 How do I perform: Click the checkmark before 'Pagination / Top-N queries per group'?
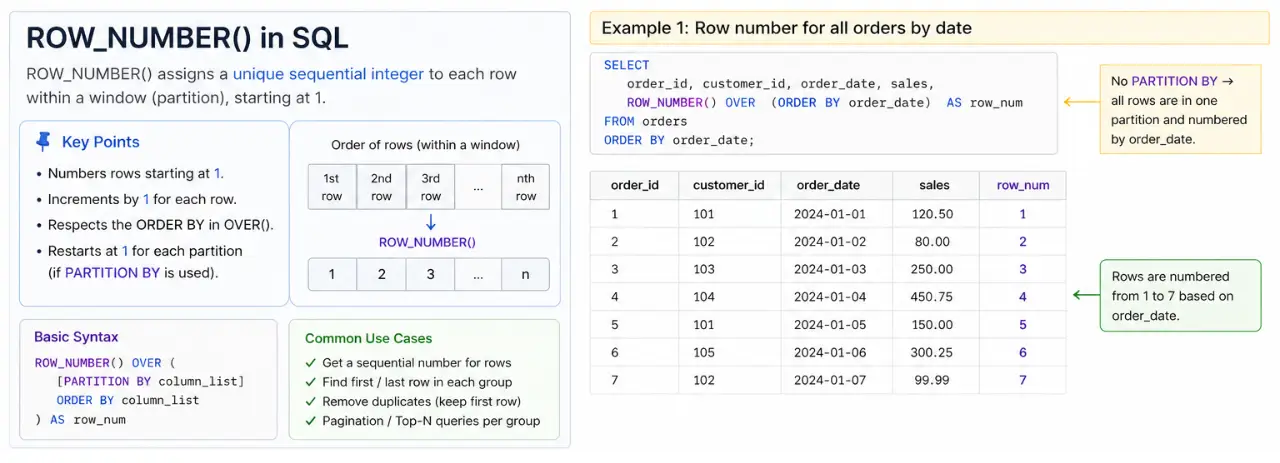click(x=310, y=421)
